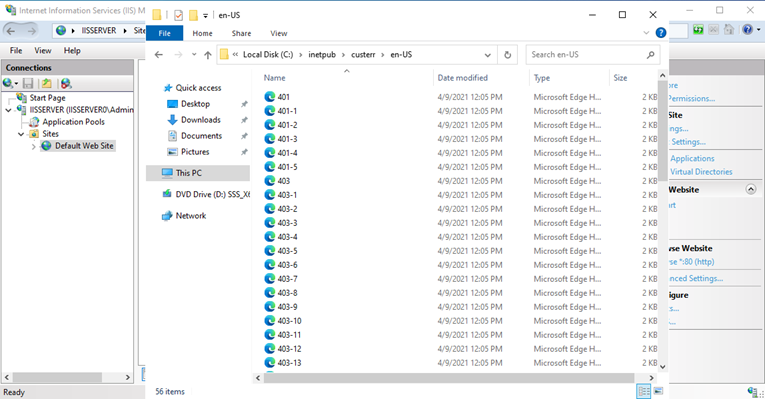The width and height of the screenshot is (765, 399).
Task: Click Save icon in IIS Connections toolbar
Action: click(28, 83)
